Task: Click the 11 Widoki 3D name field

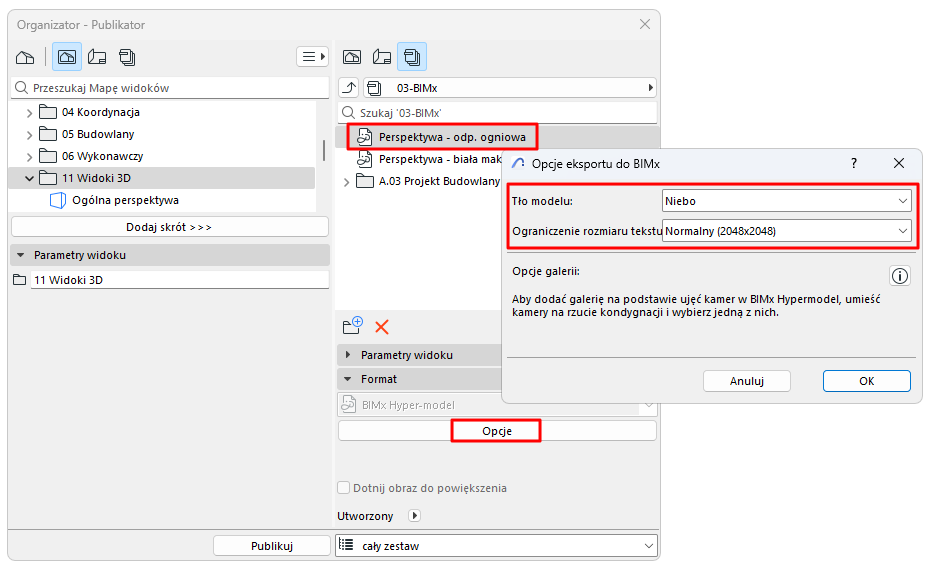Action: [x=180, y=279]
